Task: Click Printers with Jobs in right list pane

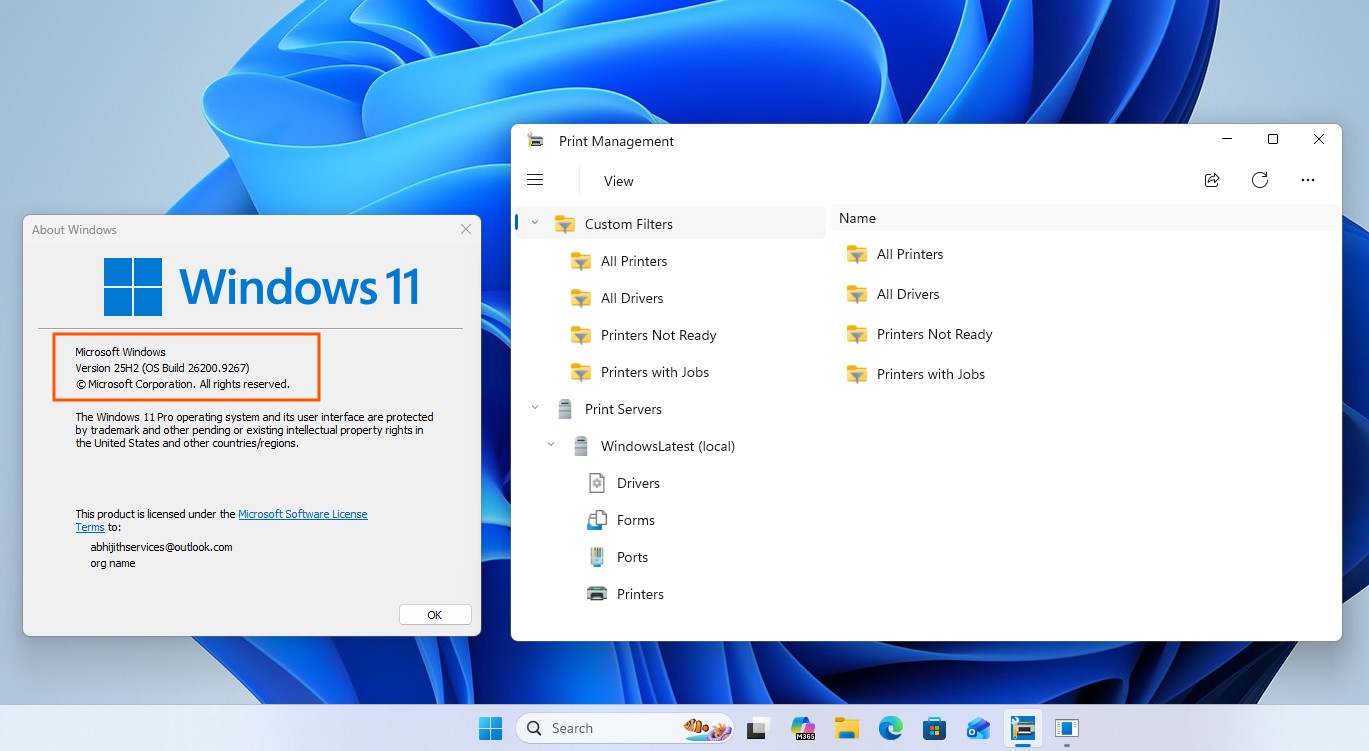Action: (x=931, y=374)
